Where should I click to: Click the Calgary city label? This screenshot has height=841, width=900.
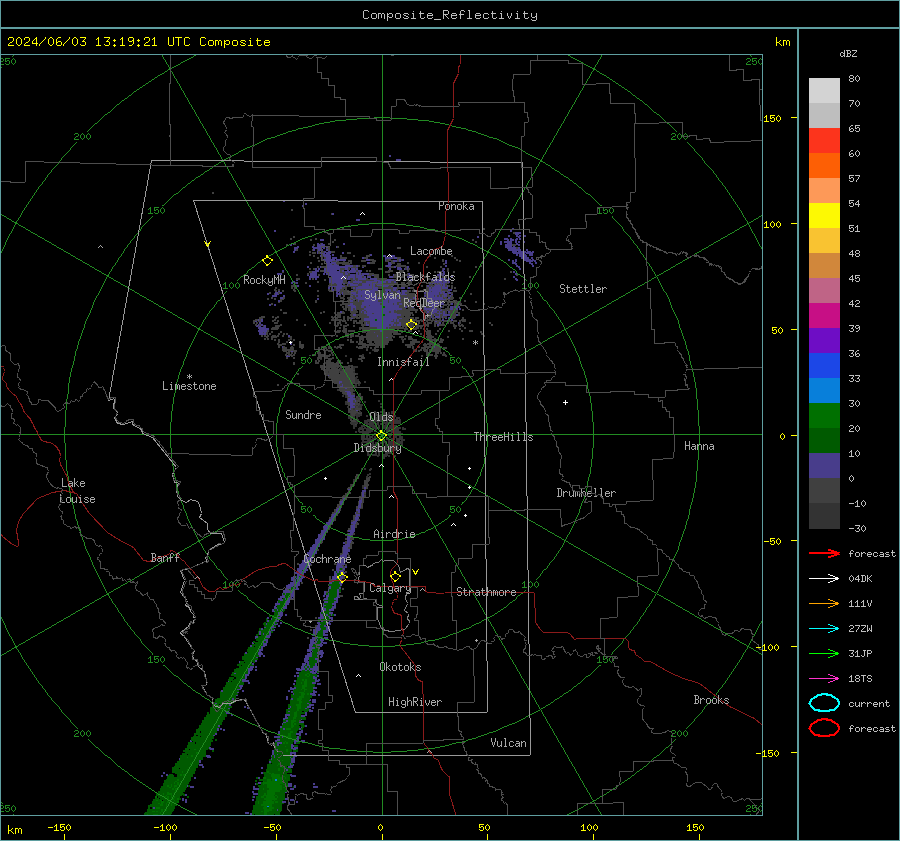(390, 588)
